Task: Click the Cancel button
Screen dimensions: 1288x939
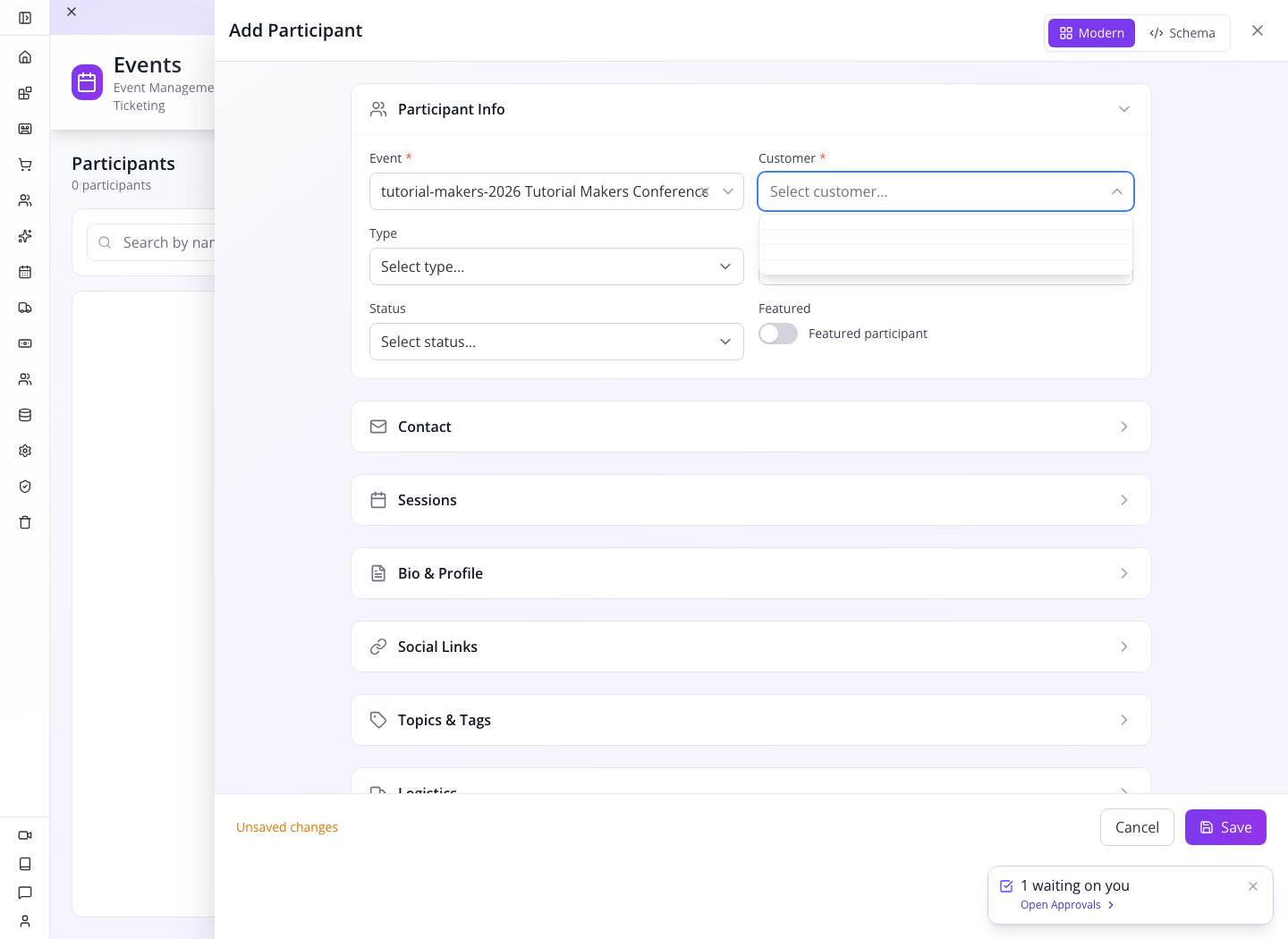Action: pos(1137,827)
